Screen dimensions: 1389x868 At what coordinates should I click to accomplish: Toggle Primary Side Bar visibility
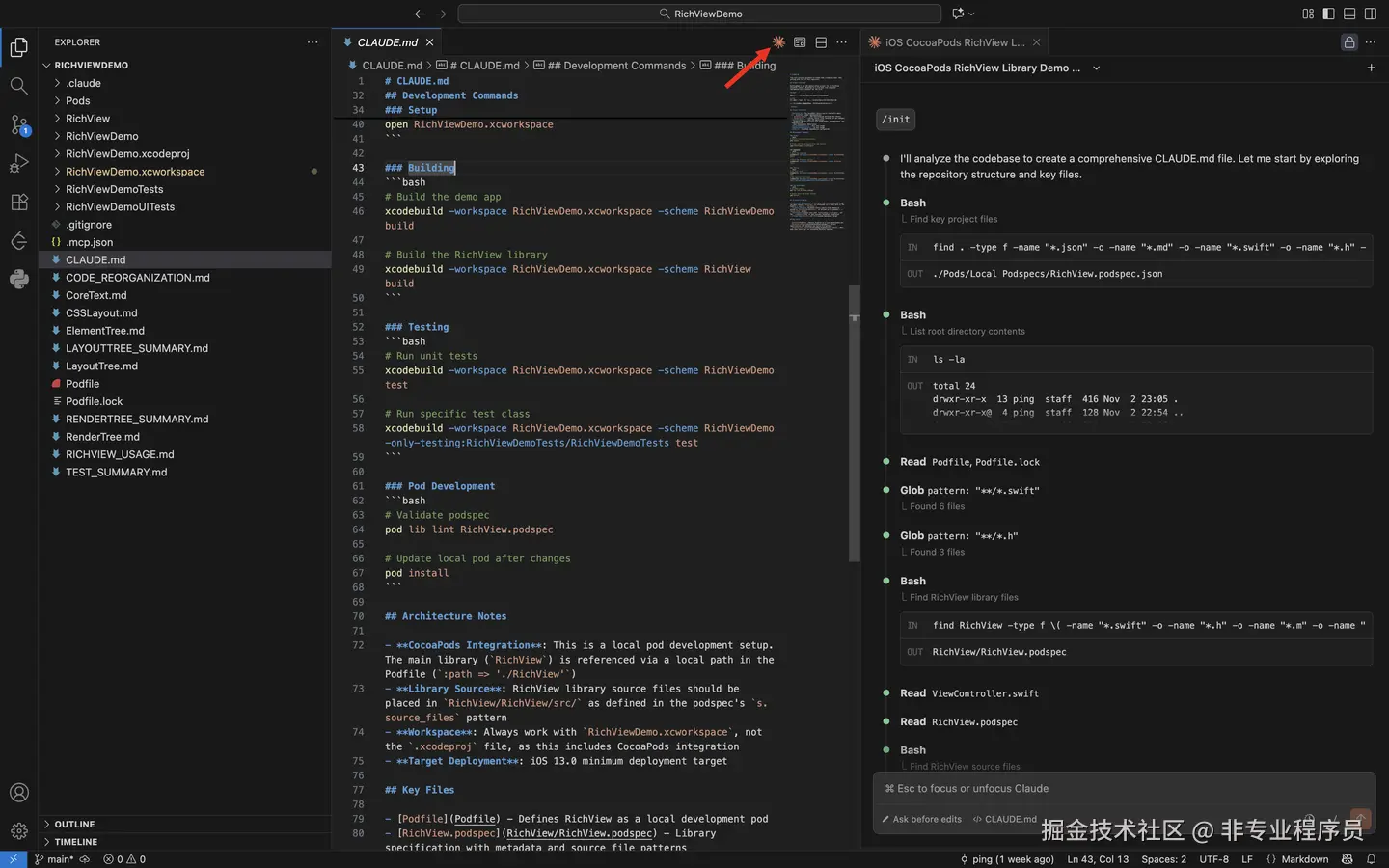click(1328, 14)
